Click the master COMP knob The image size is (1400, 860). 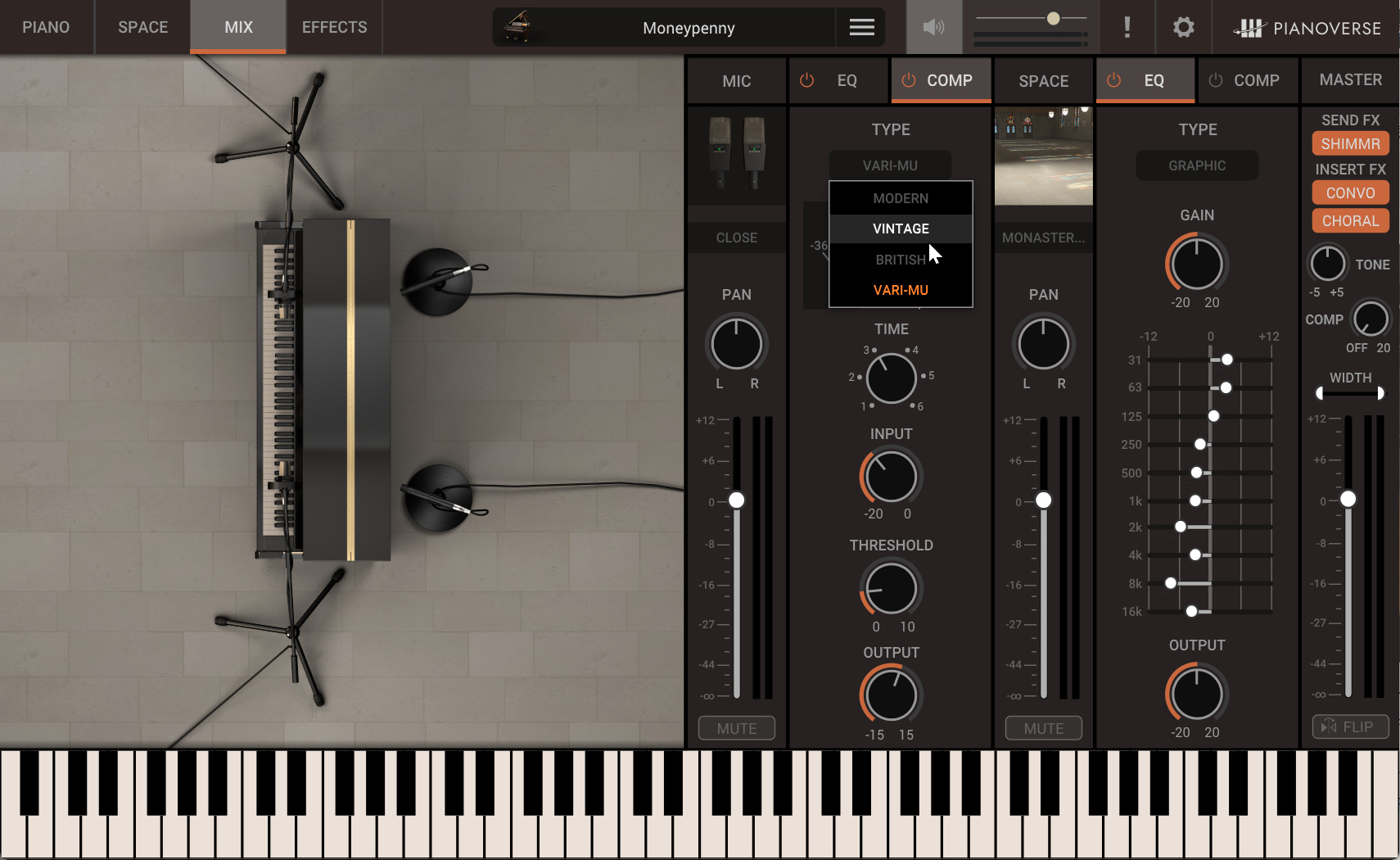[x=1370, y=319]
